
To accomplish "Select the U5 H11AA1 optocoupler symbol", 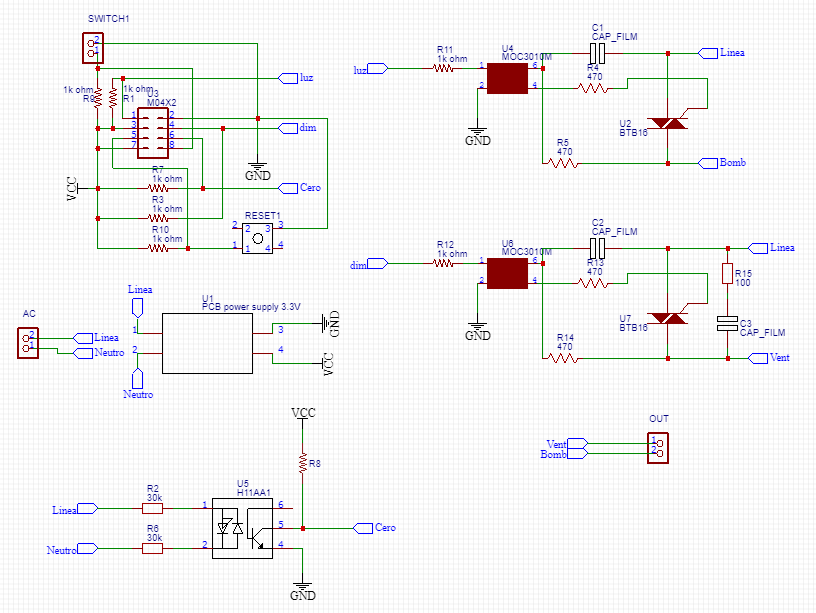I will 243,528.
